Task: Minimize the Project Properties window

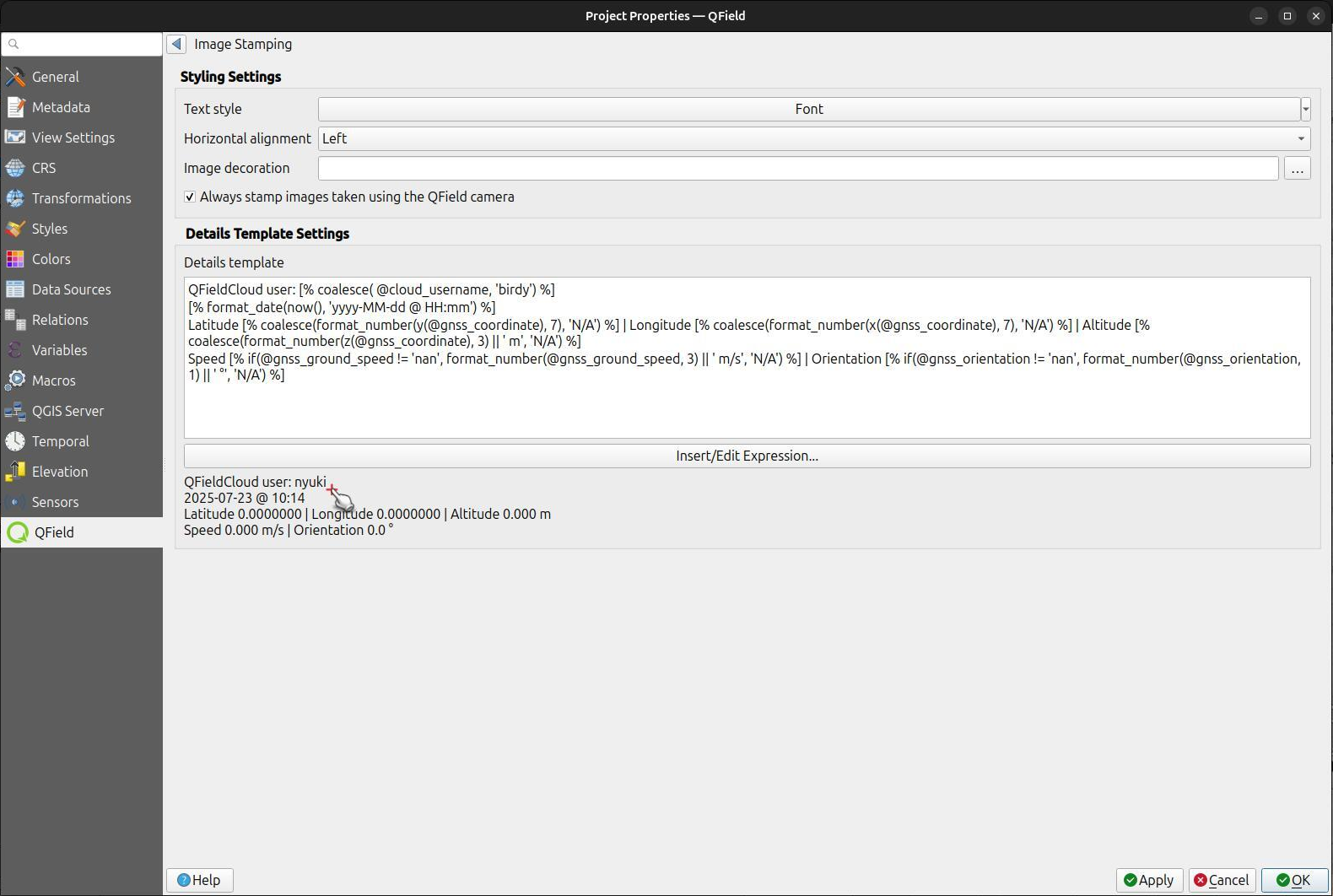Action: tap(1259, 16)
